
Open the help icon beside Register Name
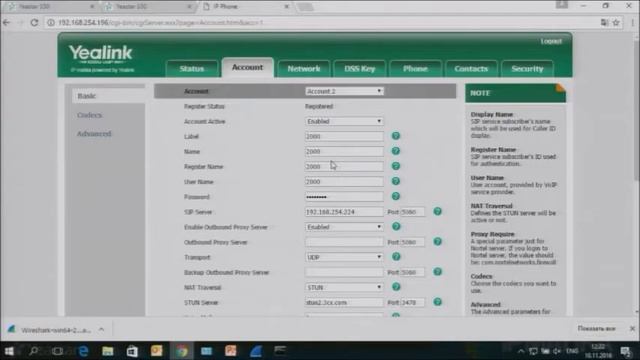[x=396, y=166]
